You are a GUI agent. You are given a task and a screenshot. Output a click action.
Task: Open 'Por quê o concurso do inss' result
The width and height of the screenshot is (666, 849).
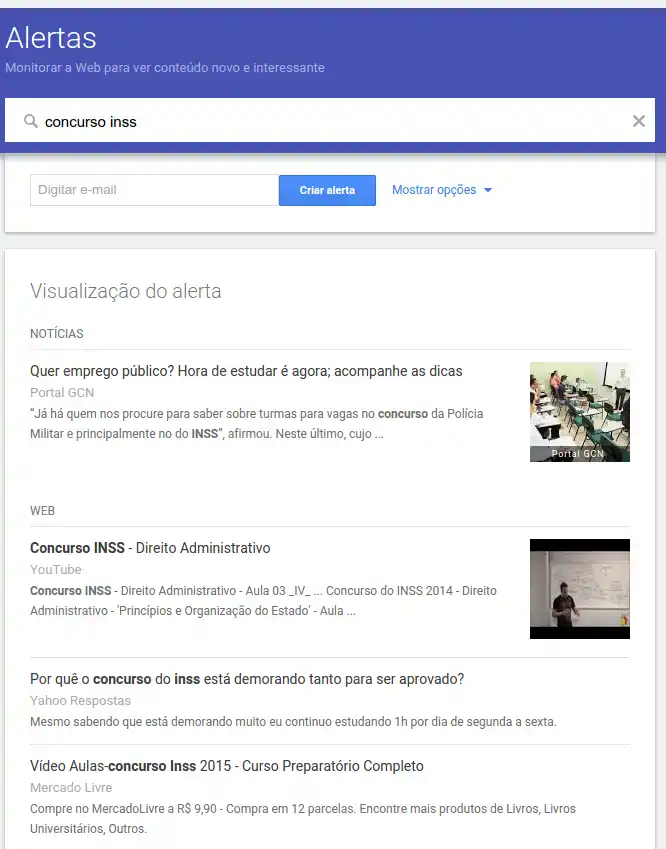tap(247, 679)
